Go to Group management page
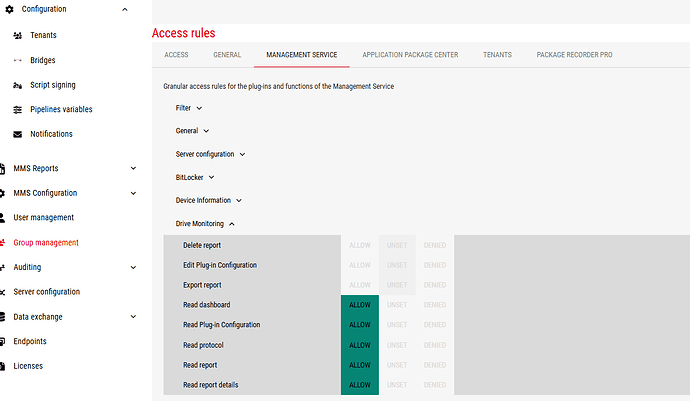The image size is (690, 401). coord(46,242)
